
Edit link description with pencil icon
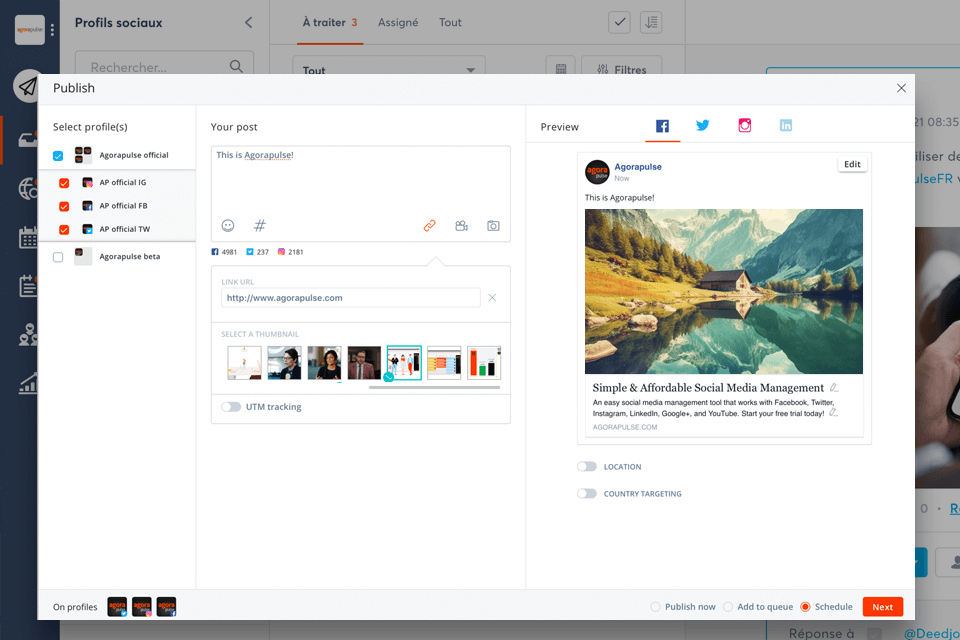click(833, 413)
